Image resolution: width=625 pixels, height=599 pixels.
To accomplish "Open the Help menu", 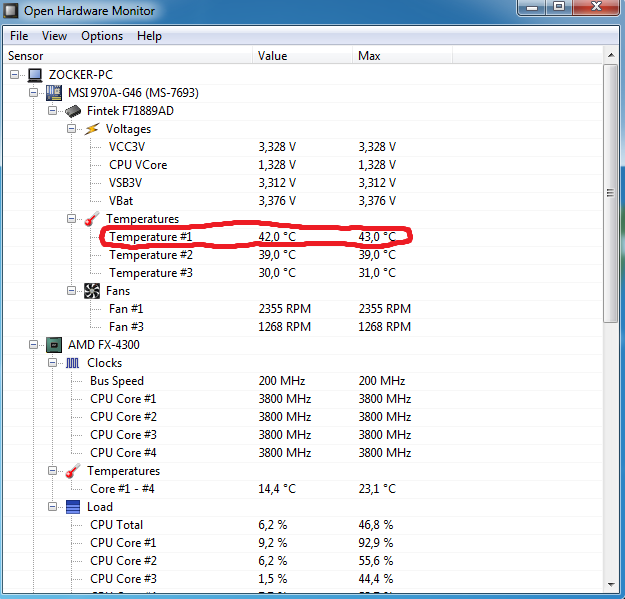I will pos(149,36).
